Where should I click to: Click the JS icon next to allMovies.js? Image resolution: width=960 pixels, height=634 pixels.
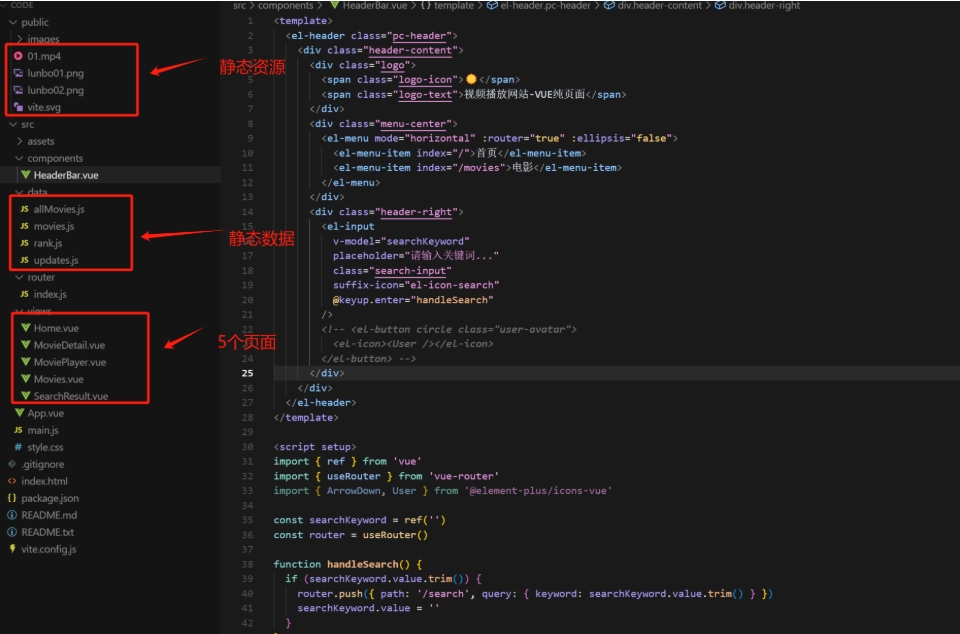25,209
